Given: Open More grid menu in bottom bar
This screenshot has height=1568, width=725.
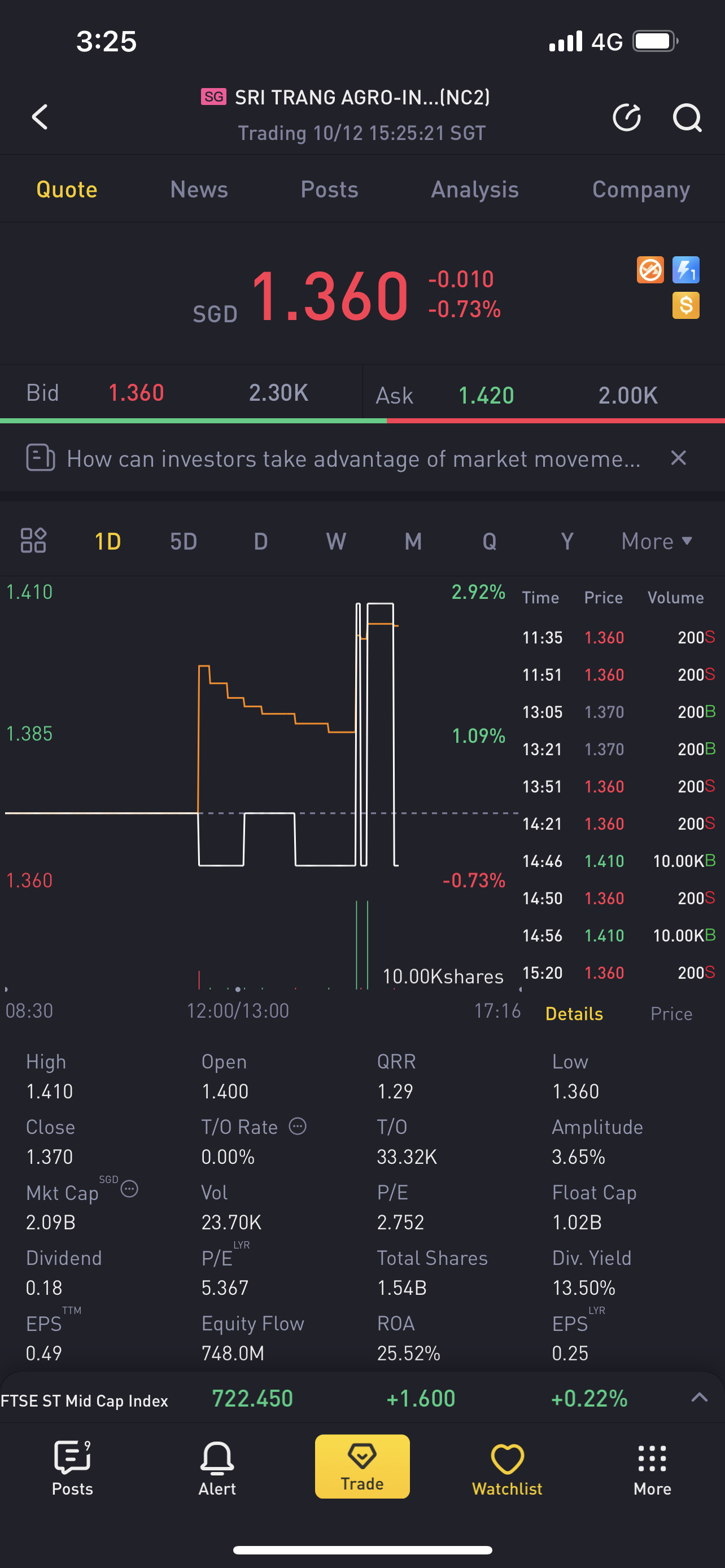Looking at the screenshot, I should [x=652, y=1468].
